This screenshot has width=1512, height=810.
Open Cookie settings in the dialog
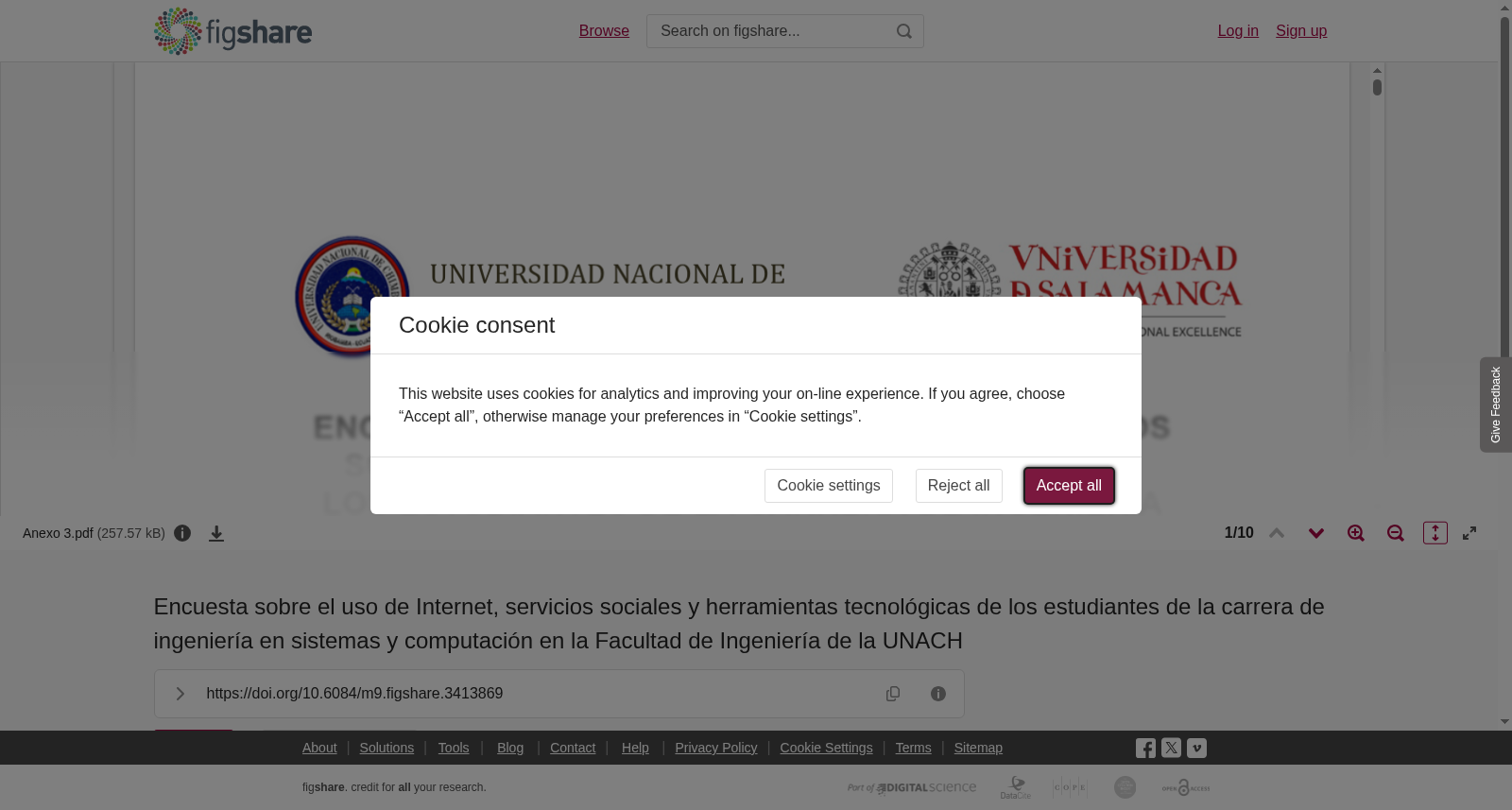point(829,486)
